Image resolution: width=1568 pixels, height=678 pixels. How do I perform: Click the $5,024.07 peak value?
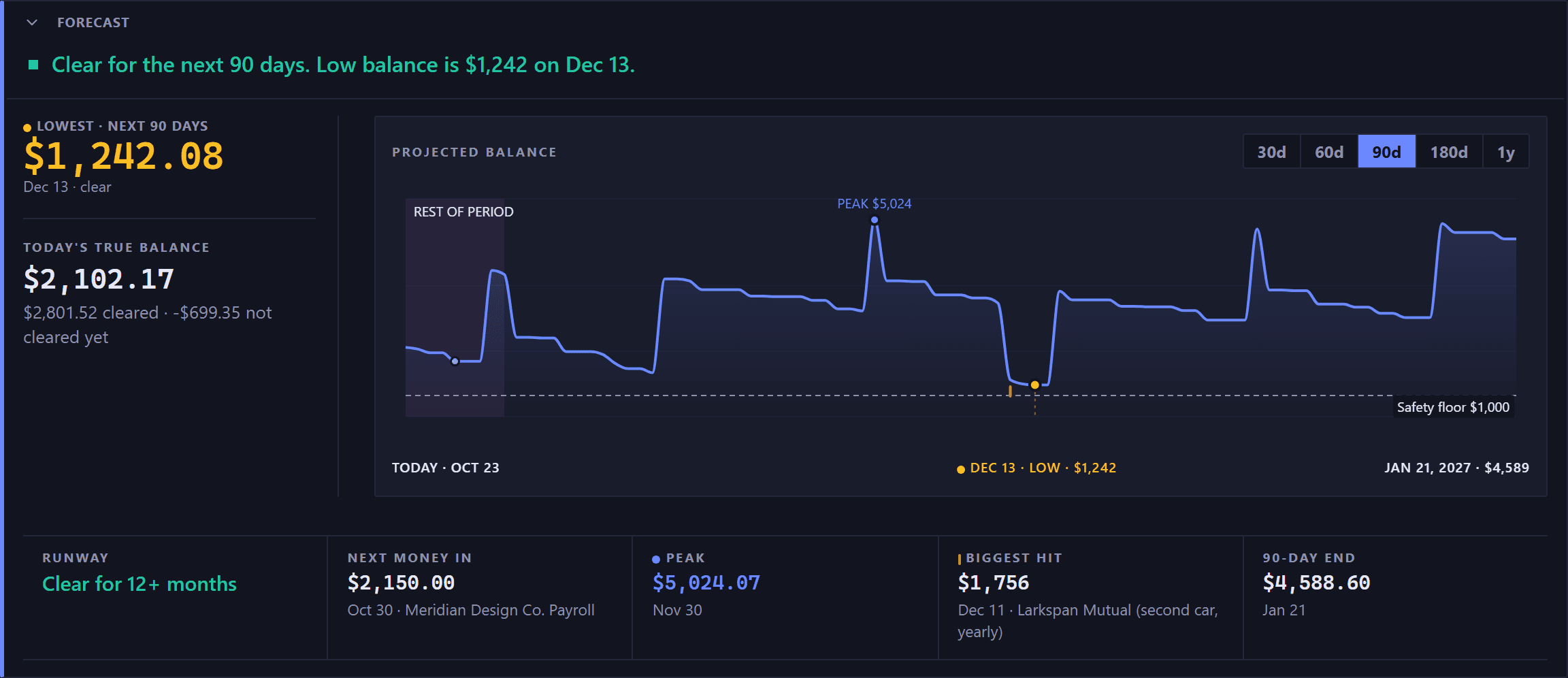(706, 583)
